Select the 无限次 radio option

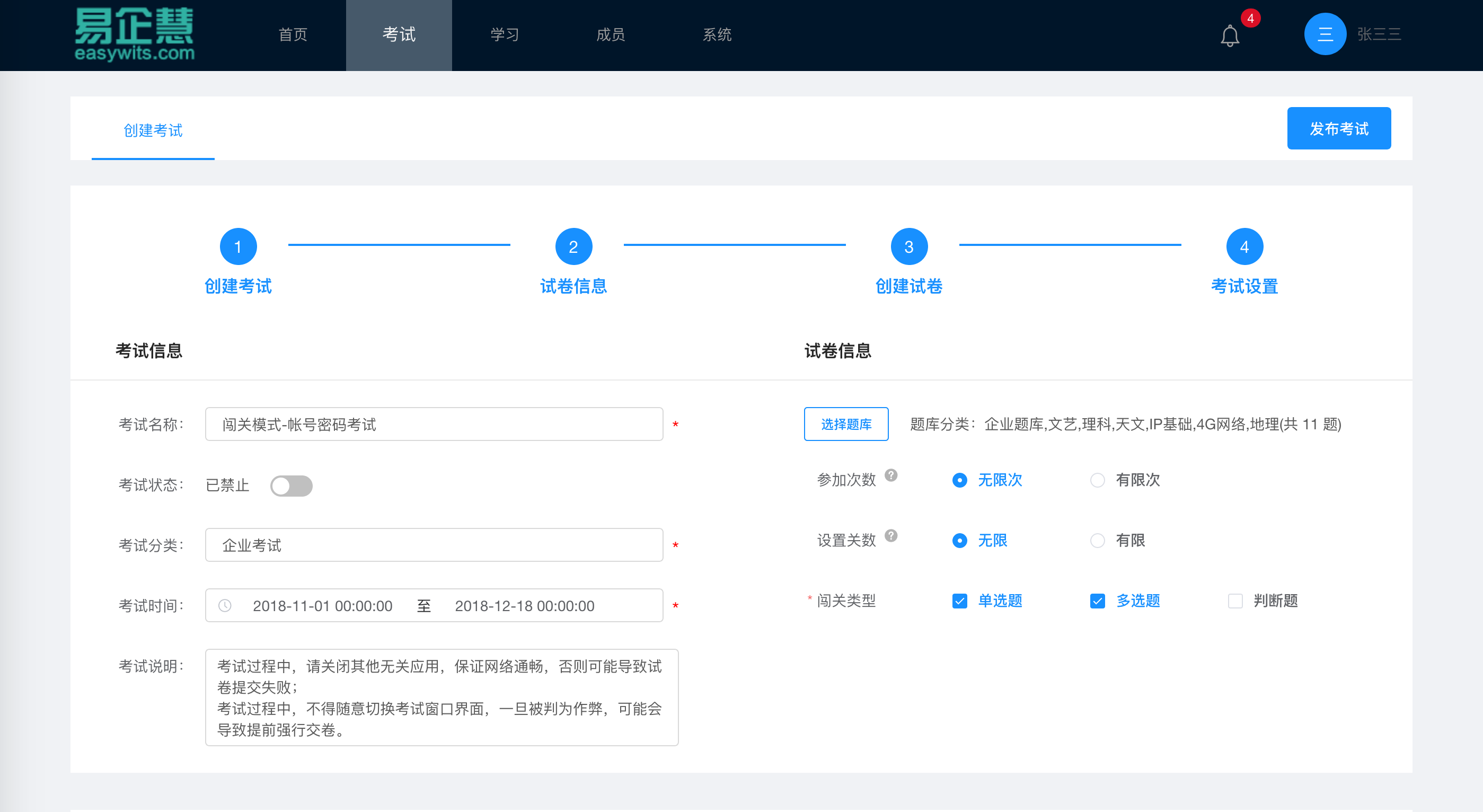(960, 480)
